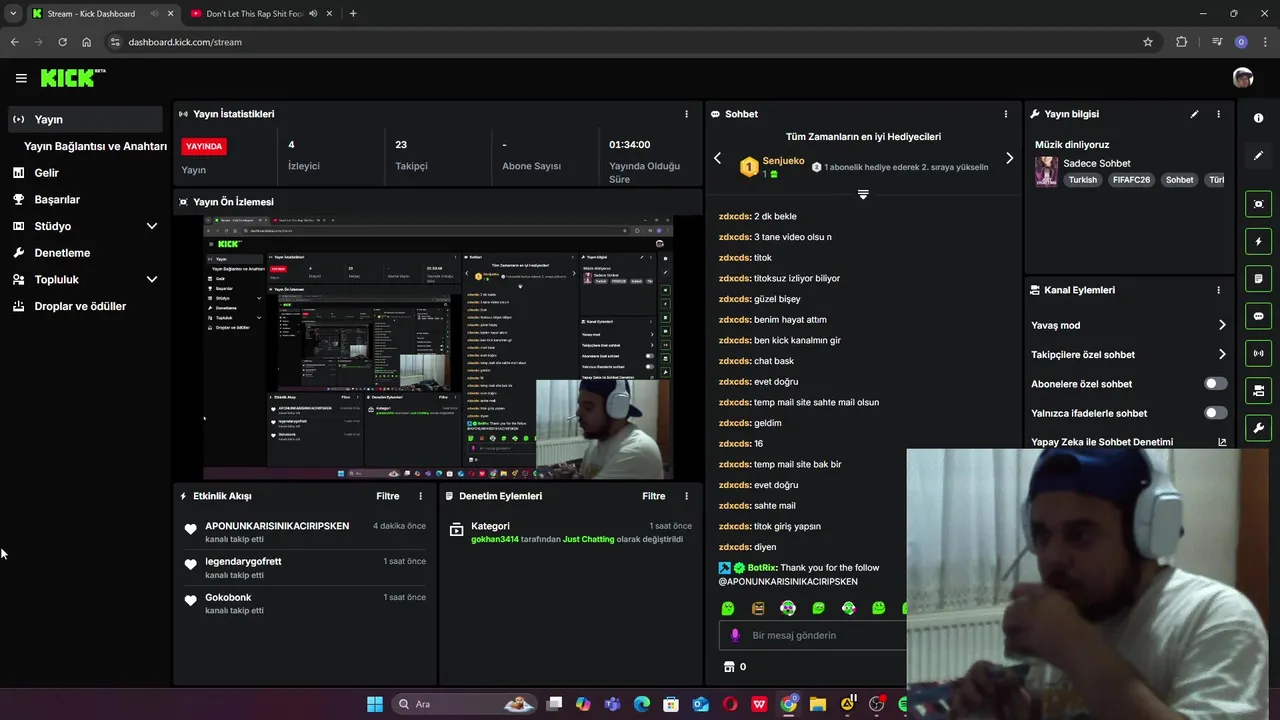
Task: Select Yayın in the sidebar
Action: point(84,119)
